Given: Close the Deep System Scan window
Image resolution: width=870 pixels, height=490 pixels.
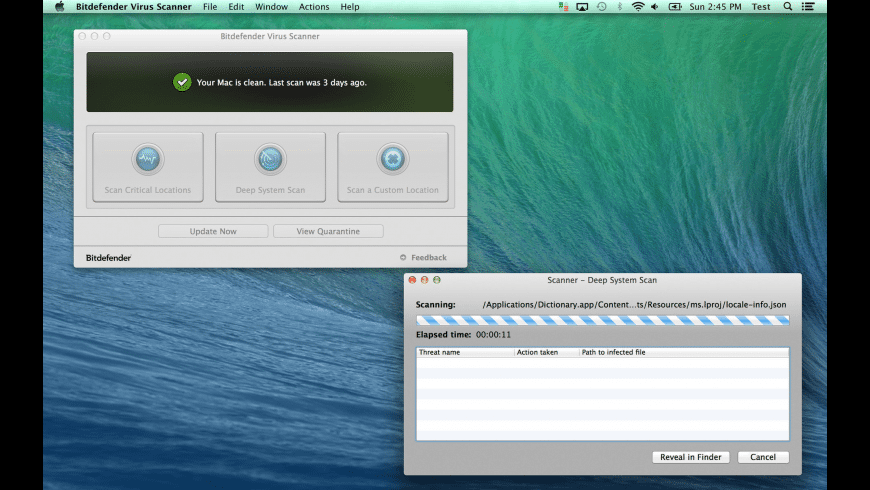Looking at the screenshot, I should tap(412, 280).
